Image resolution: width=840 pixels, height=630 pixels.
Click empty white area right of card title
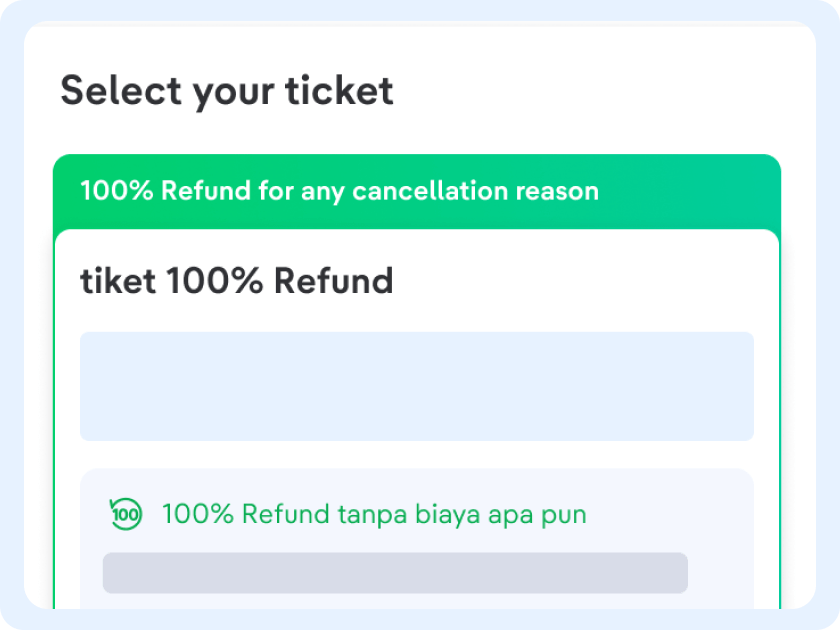pyautogui.click(x=580, y=281)
